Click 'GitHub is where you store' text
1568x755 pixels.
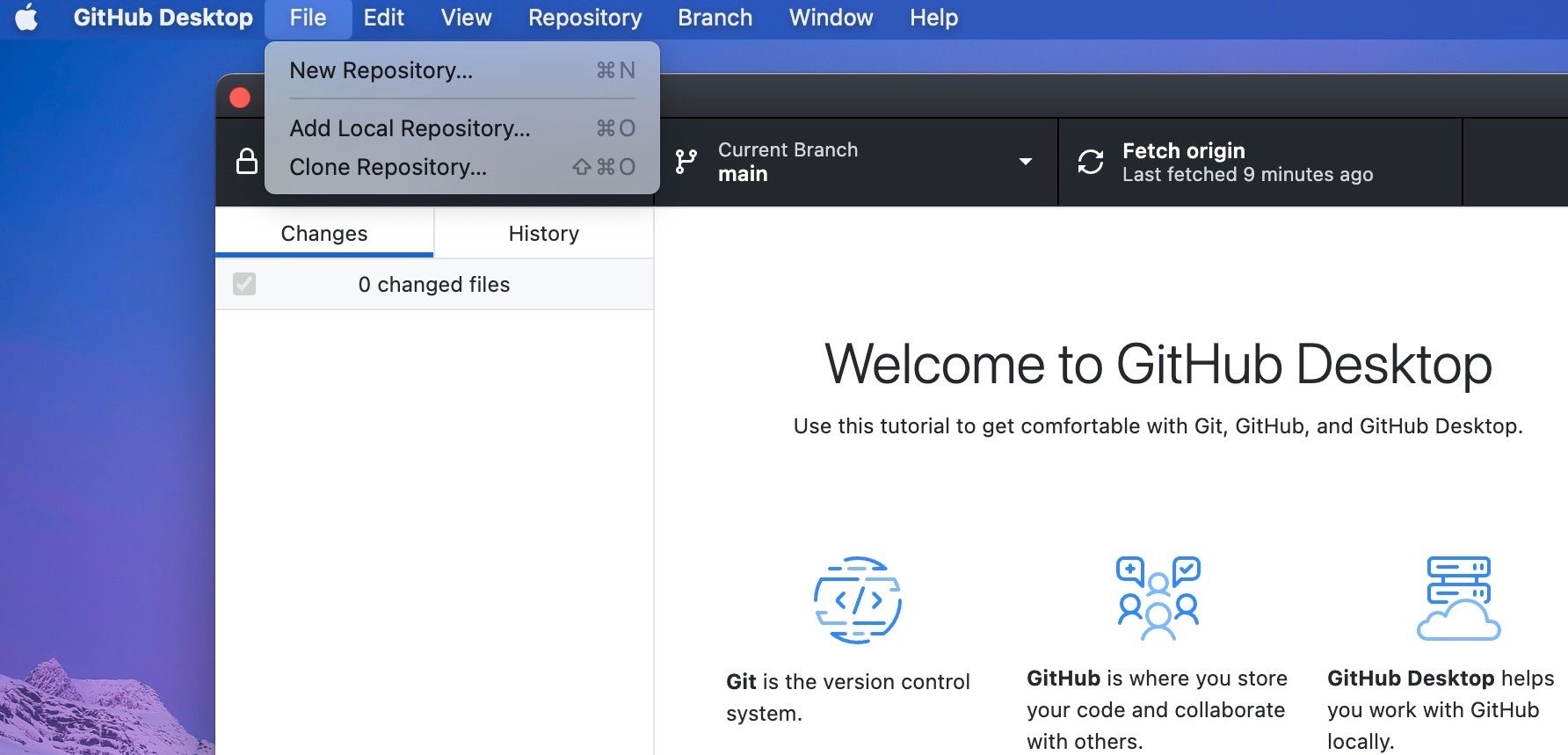pos(1157,709)
